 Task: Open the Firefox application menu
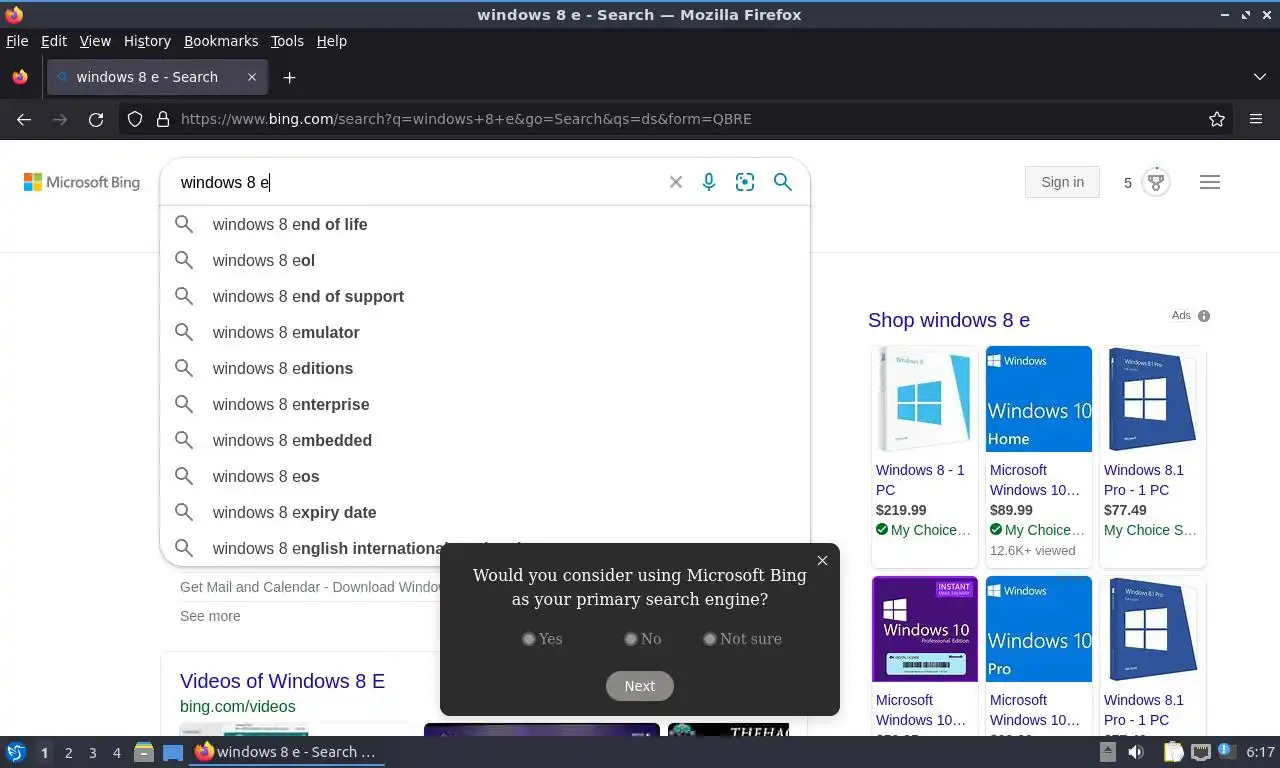point(1256,119)
